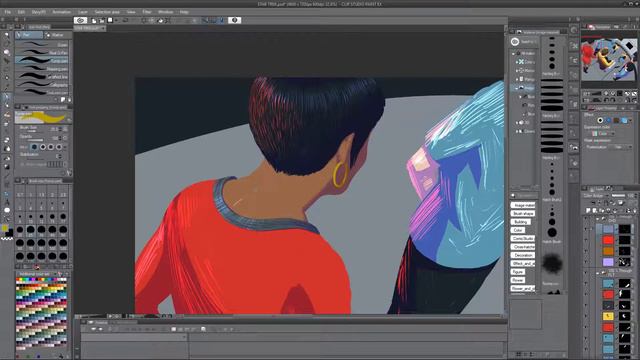Expand the All materials tree node

(x=514, y=53)
